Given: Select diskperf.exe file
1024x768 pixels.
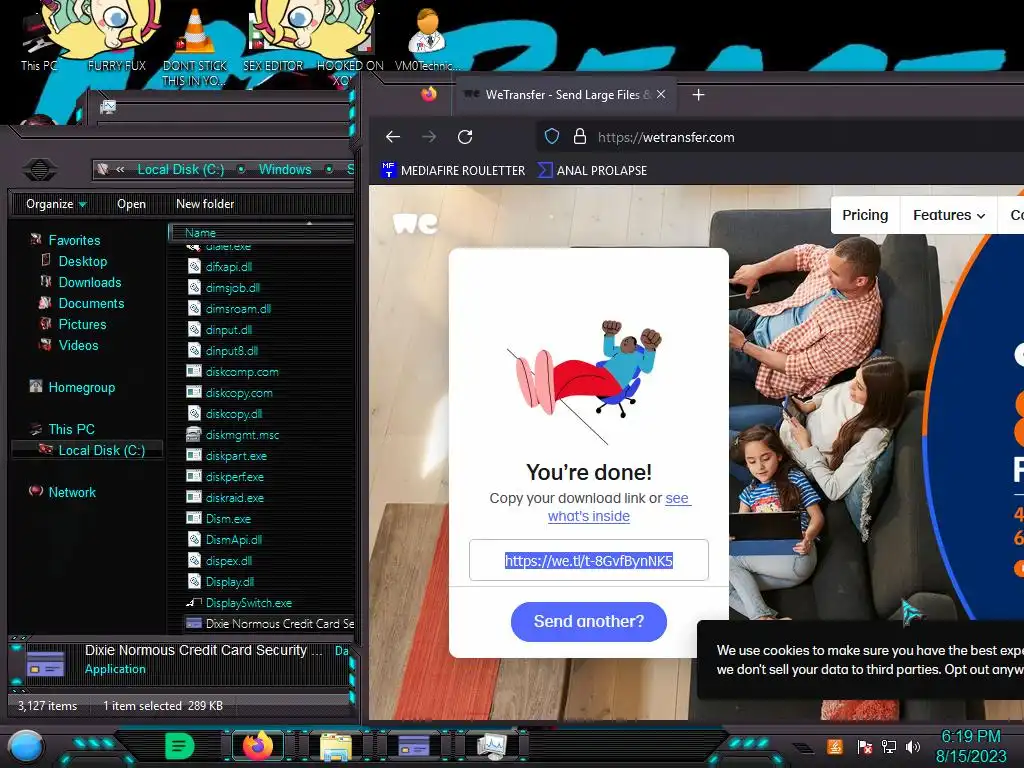Looking at the screenshot, I should coord(234,477).
